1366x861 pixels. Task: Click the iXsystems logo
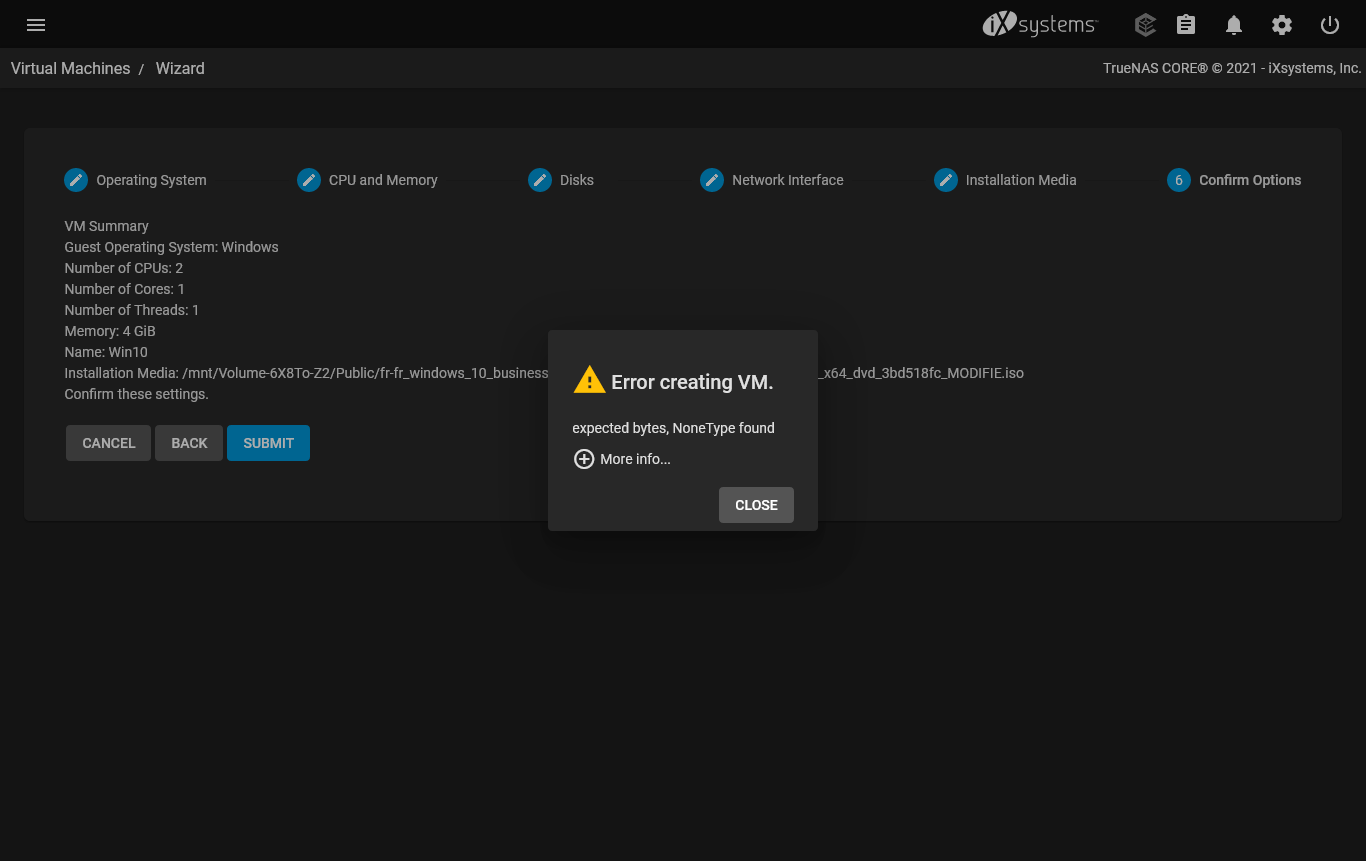coord(1040,25)
